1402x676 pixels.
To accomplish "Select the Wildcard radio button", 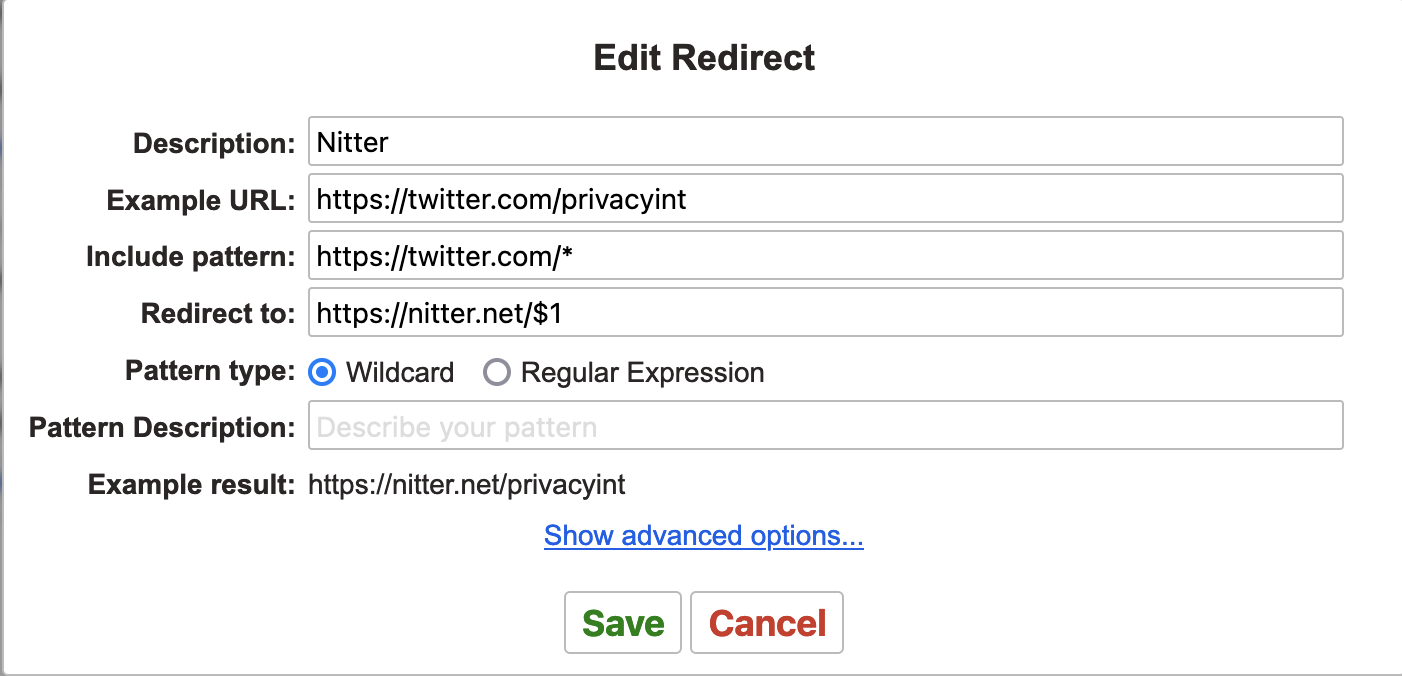I will tap(323, 373).
